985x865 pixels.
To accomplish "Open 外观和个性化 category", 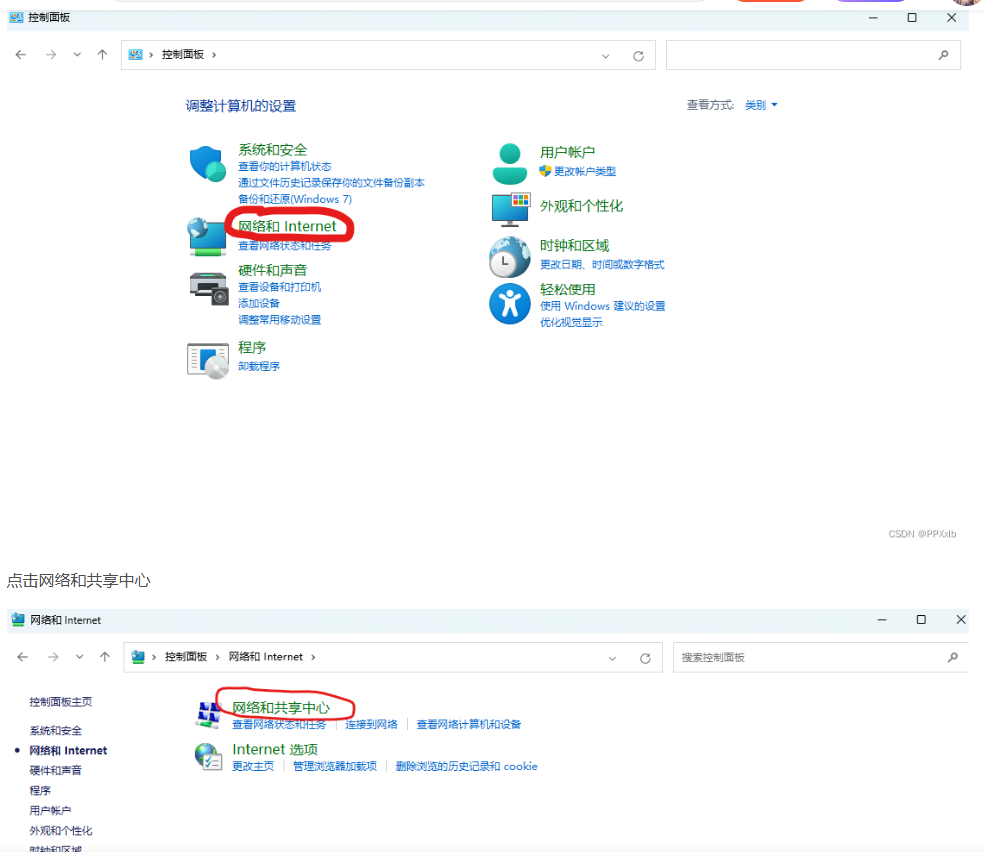I will [581, 206].
